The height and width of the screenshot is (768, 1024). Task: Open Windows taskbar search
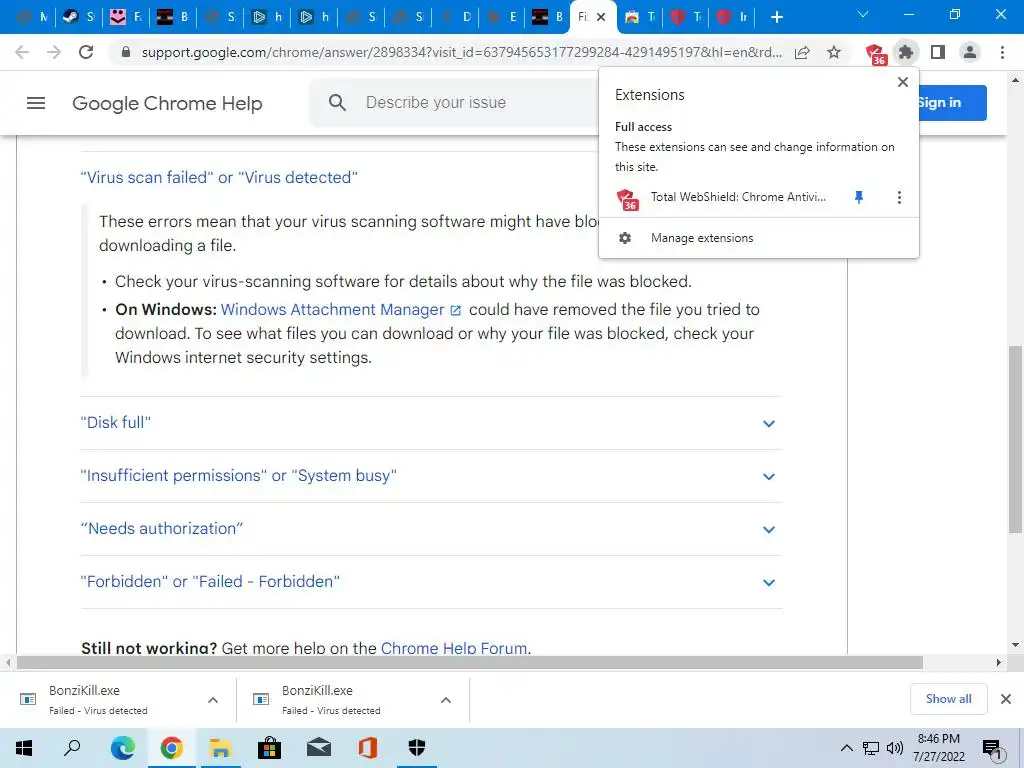(x=72, y=748)
